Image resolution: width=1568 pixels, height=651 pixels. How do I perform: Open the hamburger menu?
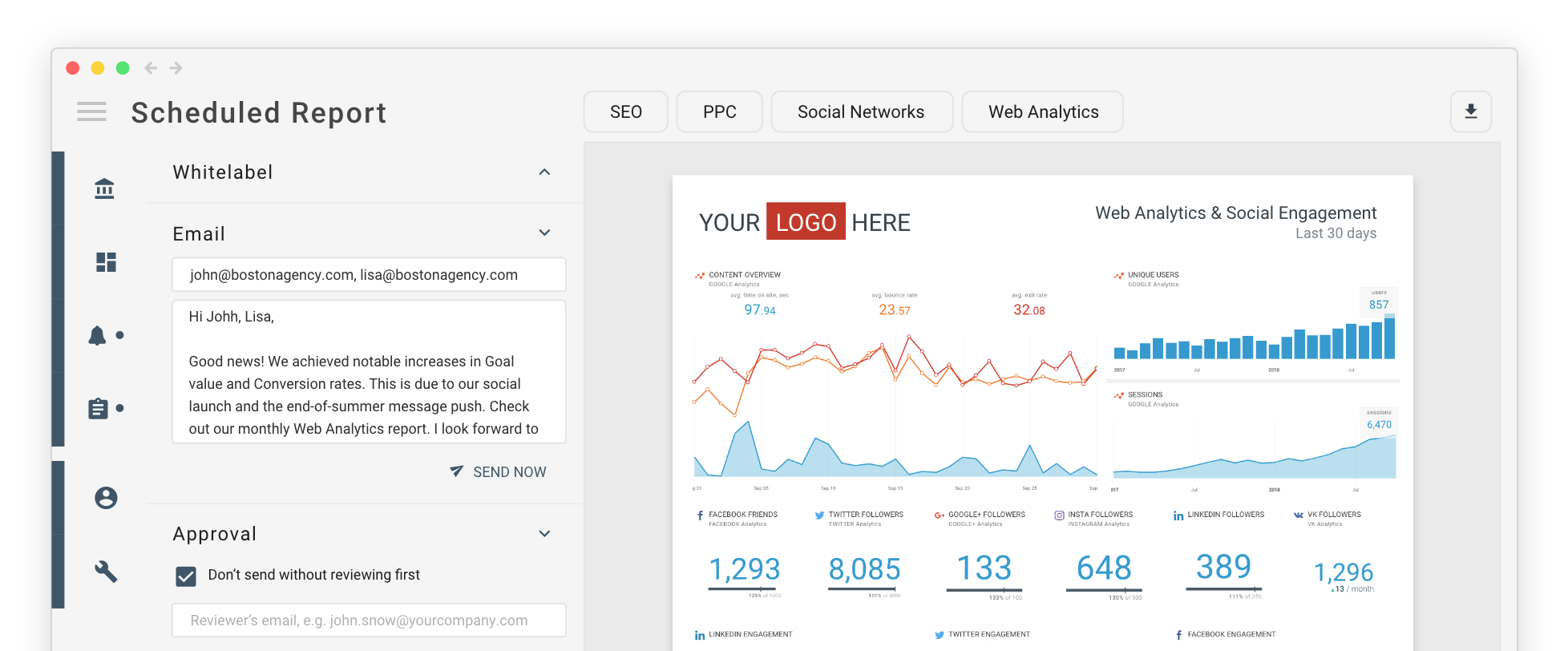pyautogui.click(x=91, y=111)
